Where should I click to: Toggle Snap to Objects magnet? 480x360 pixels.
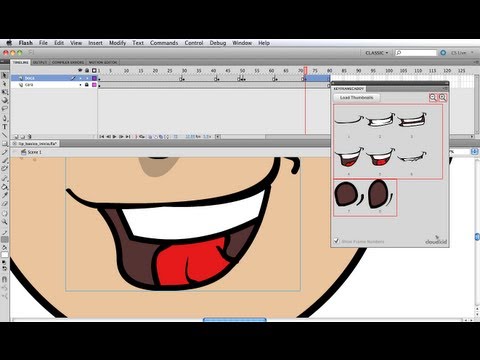(x=5, y=279)
